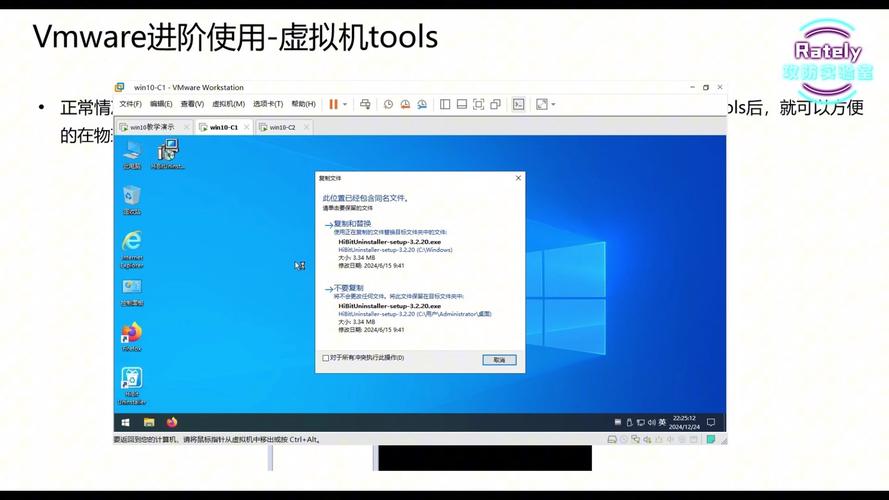Select the Control Panel desktop icon

[132, 293]
